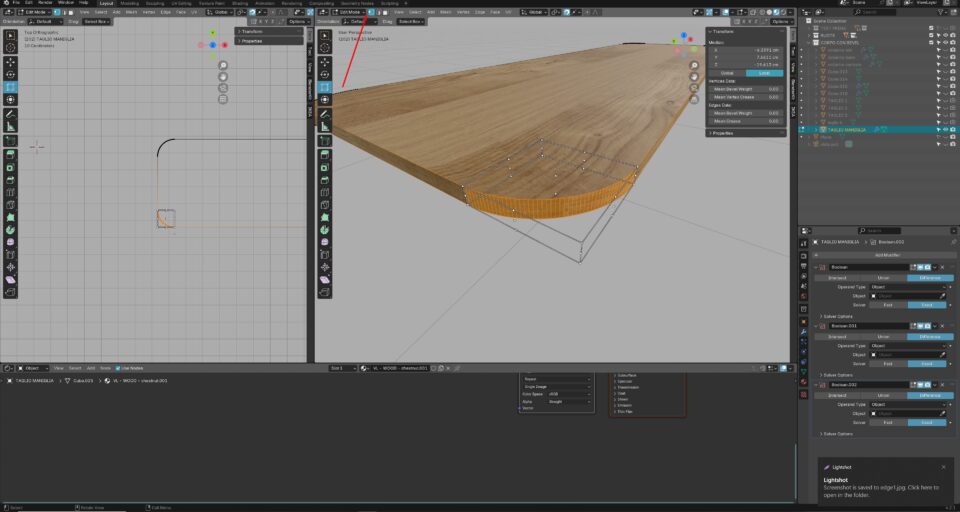
Task: Click the eyedropper in first Boolean Object field
Action: click(x=941, y=296)
